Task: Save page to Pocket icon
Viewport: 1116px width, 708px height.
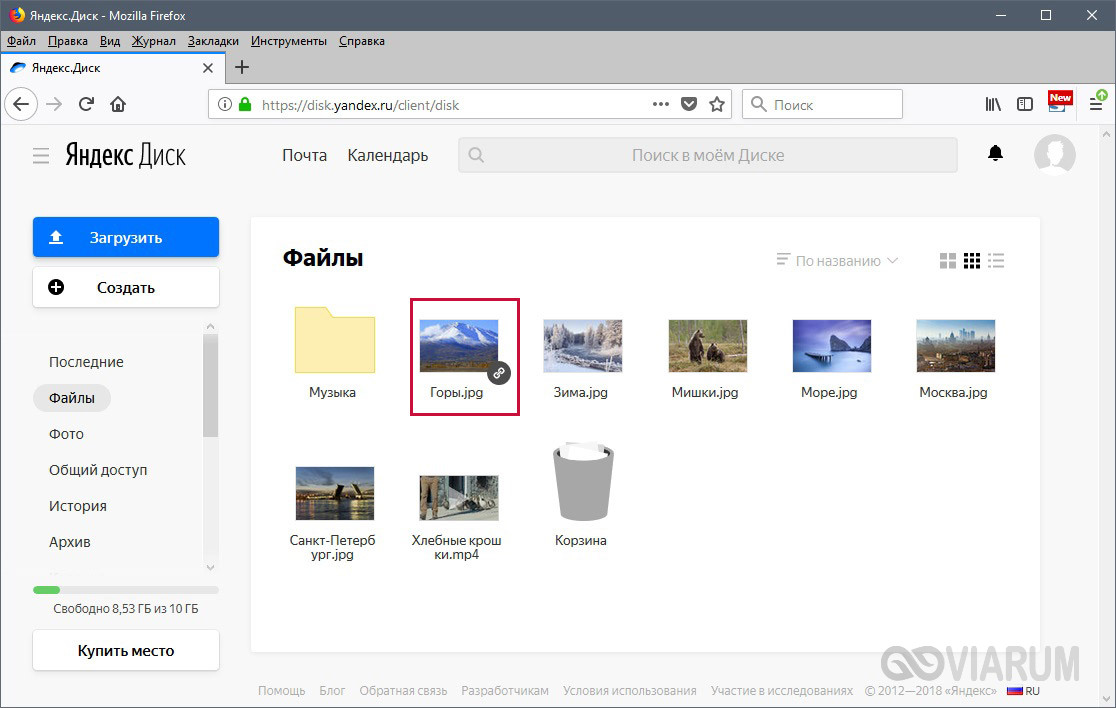Action: tap(689, 105)
